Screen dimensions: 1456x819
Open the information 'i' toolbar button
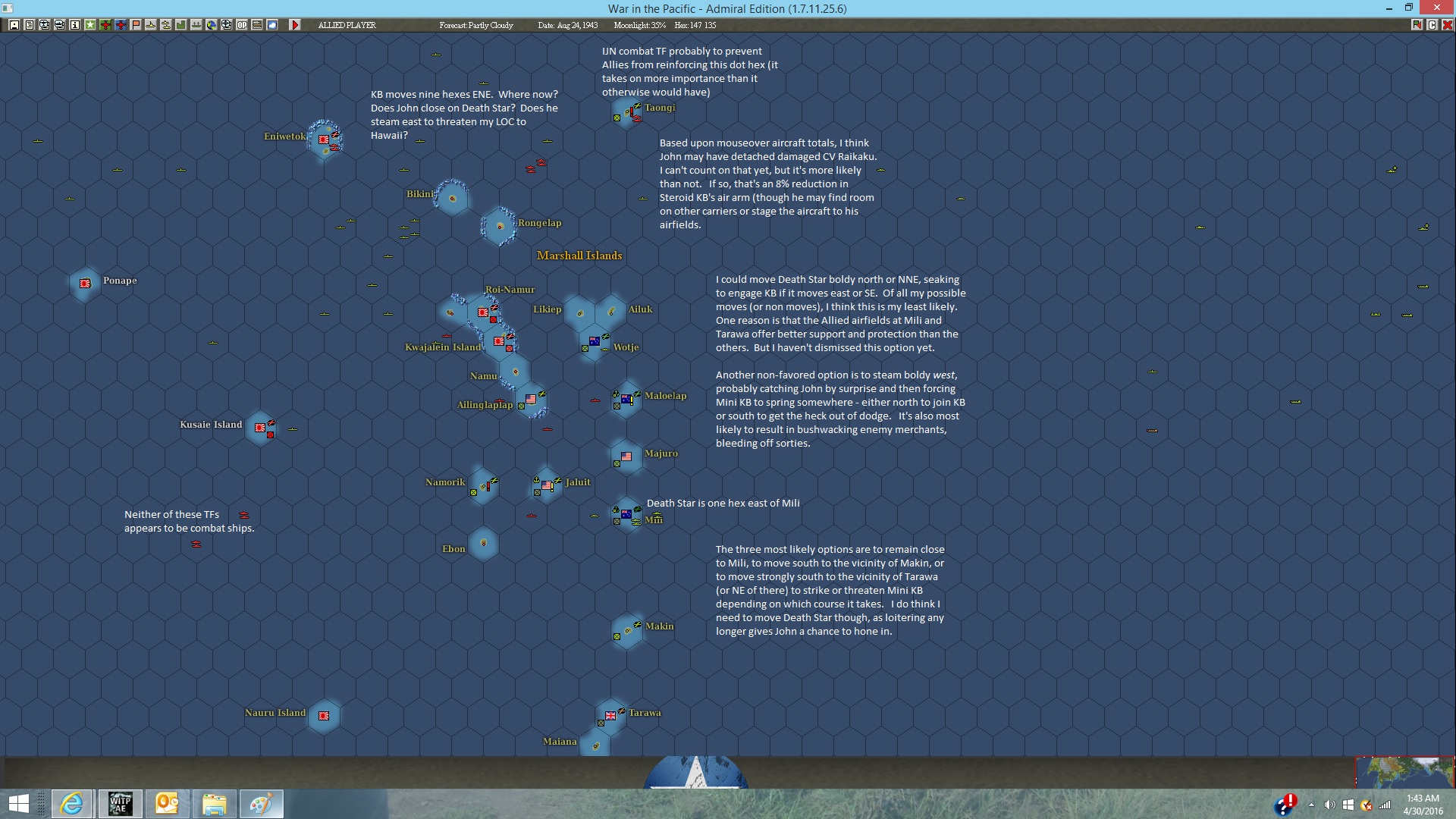click(75, 25)
